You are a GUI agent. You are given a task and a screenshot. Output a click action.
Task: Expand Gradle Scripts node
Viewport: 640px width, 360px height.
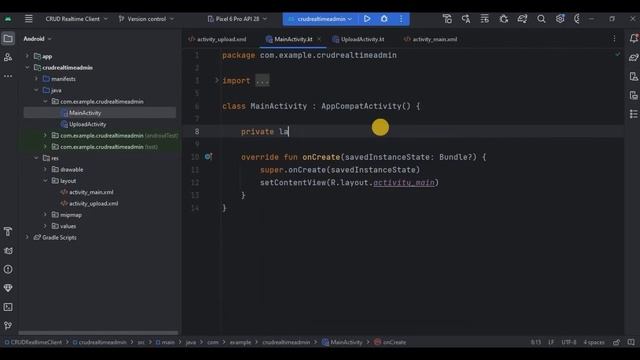27,237
